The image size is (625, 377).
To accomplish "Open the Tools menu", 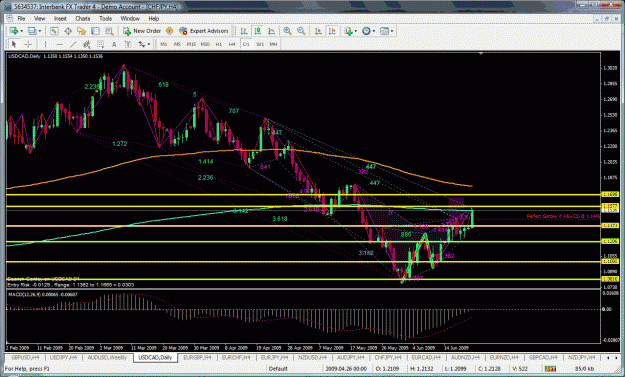I will 105,18.
